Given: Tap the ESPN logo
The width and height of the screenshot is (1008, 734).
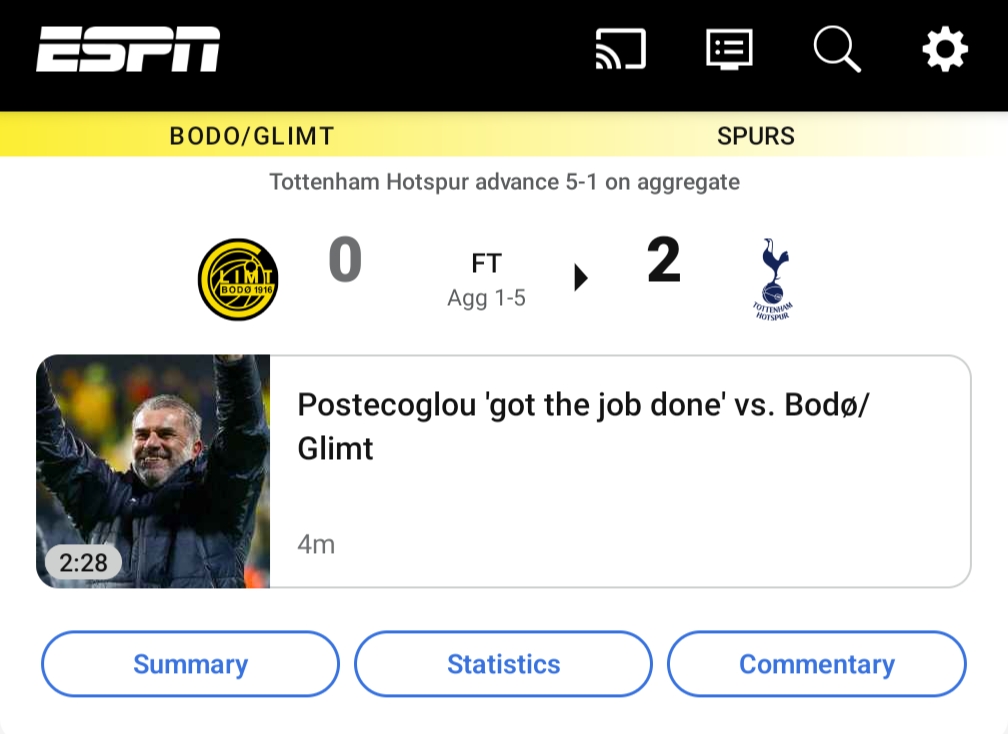Looking at the screenshot, I should 128,50.
